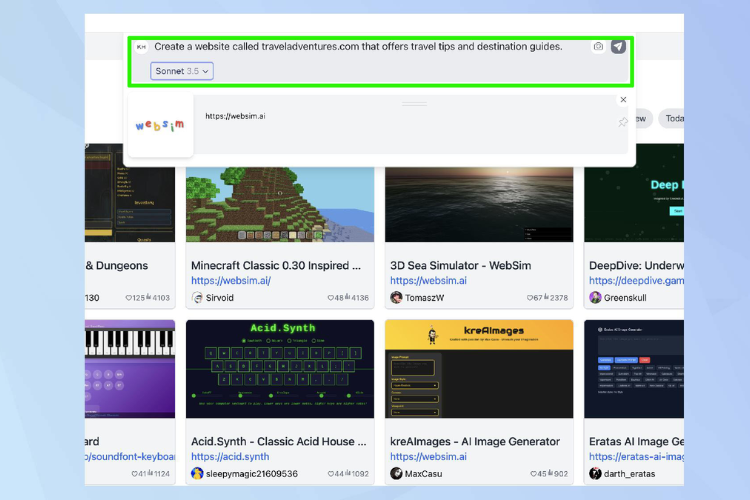Open the Eratas AI Image Generator thumbnail
The height and width of the screenshot is (500, 750).
pyautogui.click(x=634, y=369)
